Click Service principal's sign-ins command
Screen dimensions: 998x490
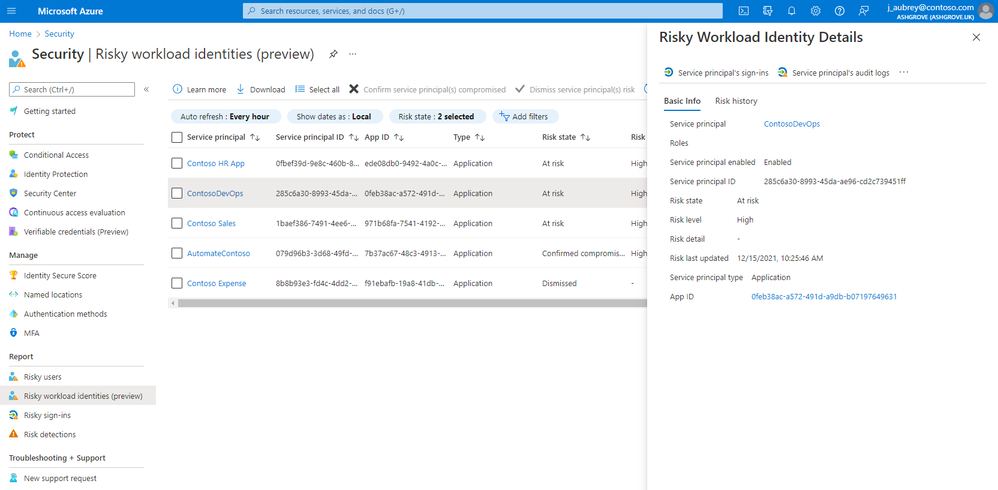[716, 73]
